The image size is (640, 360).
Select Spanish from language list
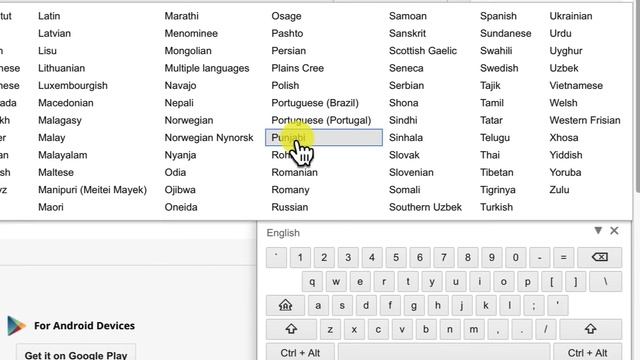point(498,16)
